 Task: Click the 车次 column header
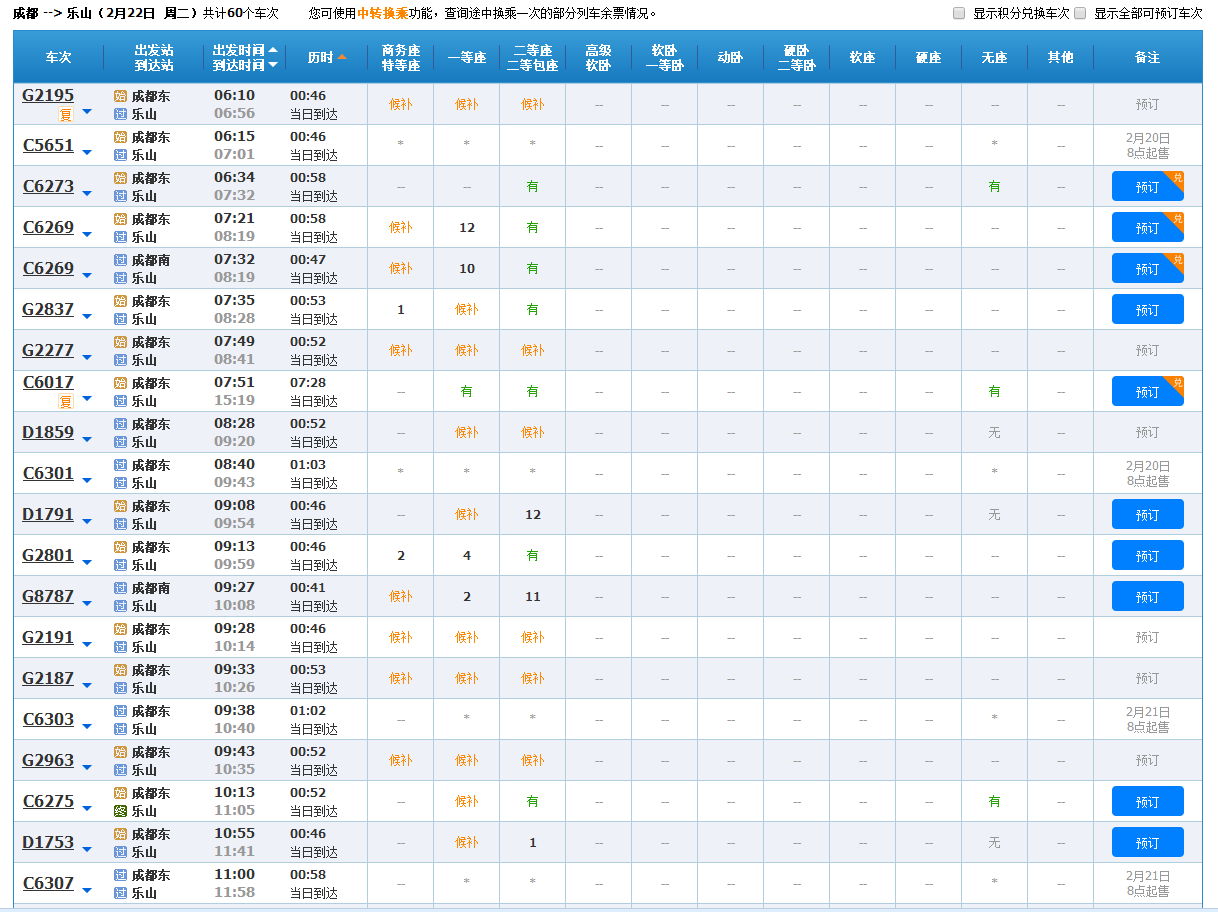tap(59, 57)
